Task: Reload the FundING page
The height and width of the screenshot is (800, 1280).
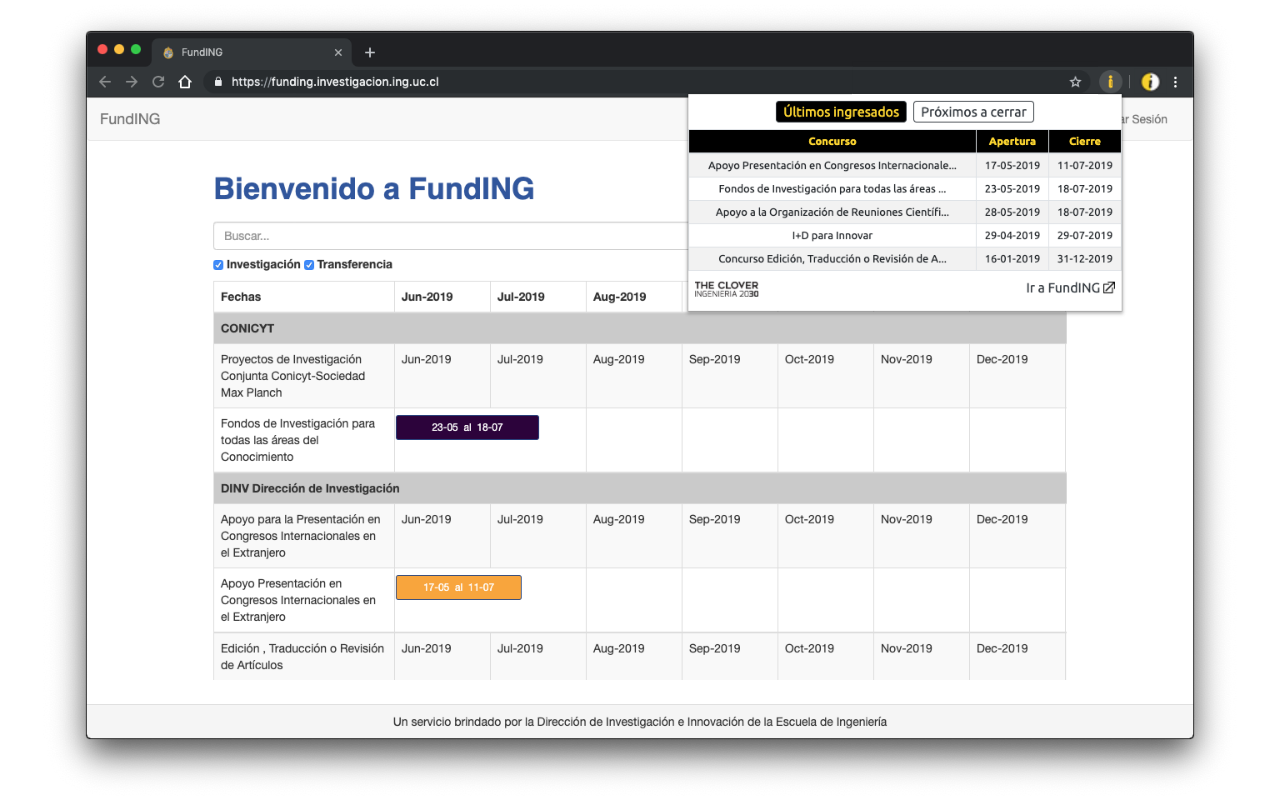Action: [158, 82]
